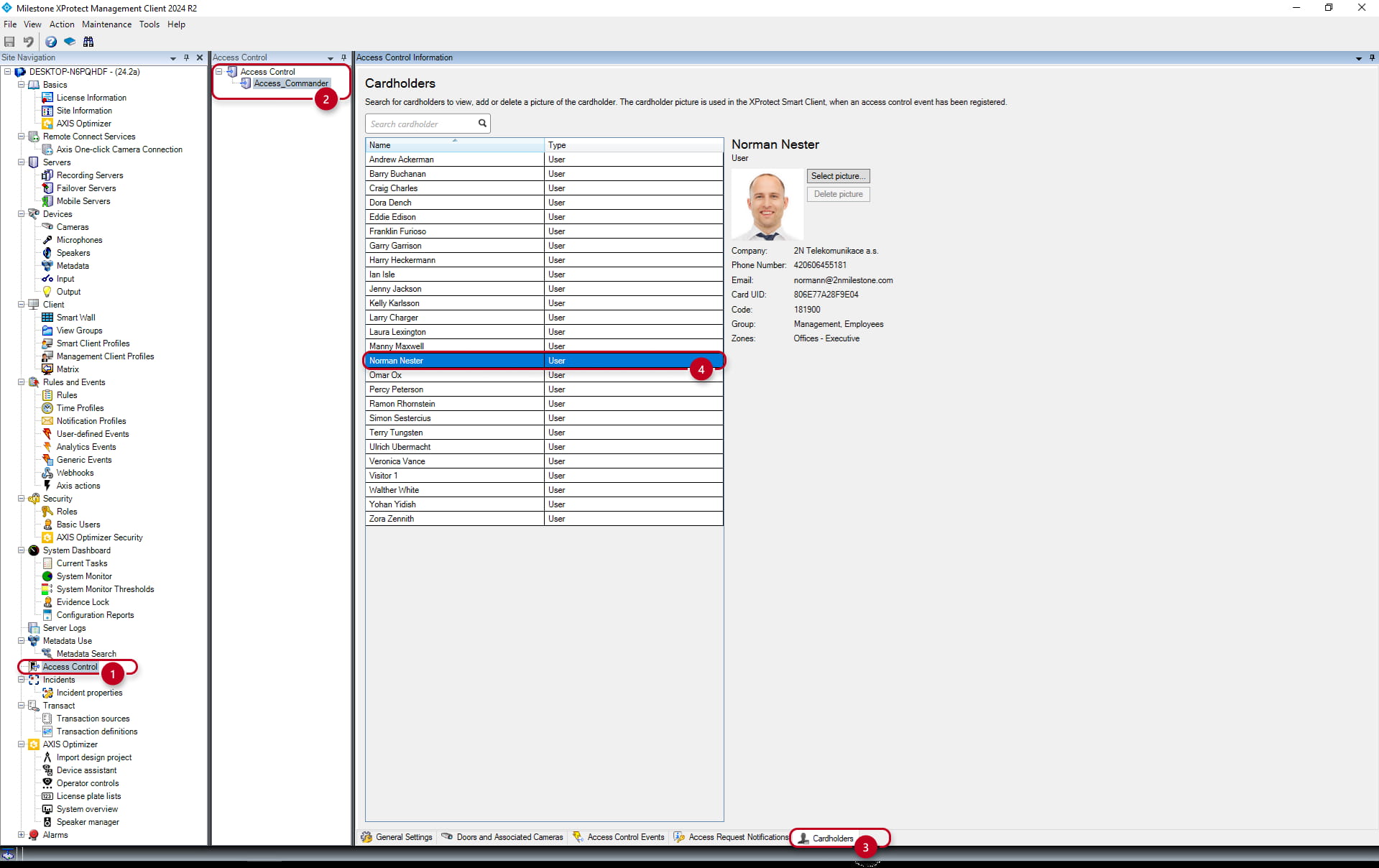Viewport: 1379px width, 868px height.
Task: Click the Undo toolbar icon
Action: tap(28, 42)
